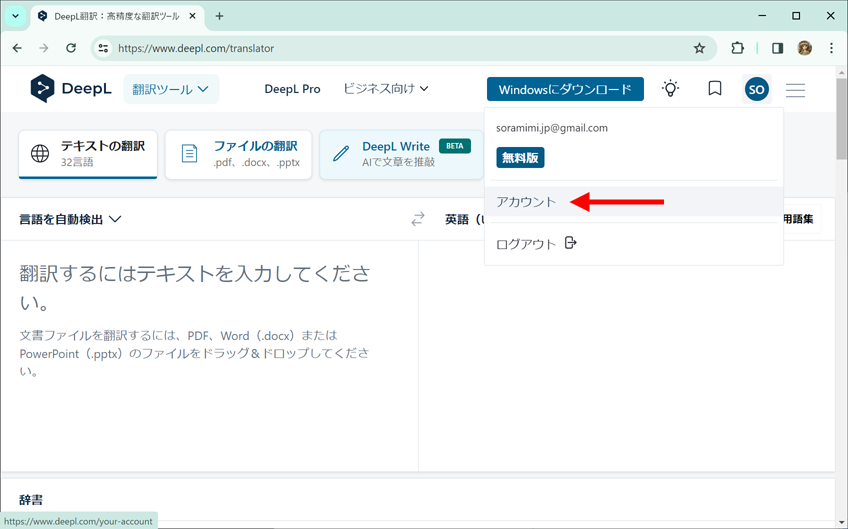Click the BETA badge on DeepL Write
Image resolution: width=848 pixels, height=529 pixels.
[x=455, y=146]
